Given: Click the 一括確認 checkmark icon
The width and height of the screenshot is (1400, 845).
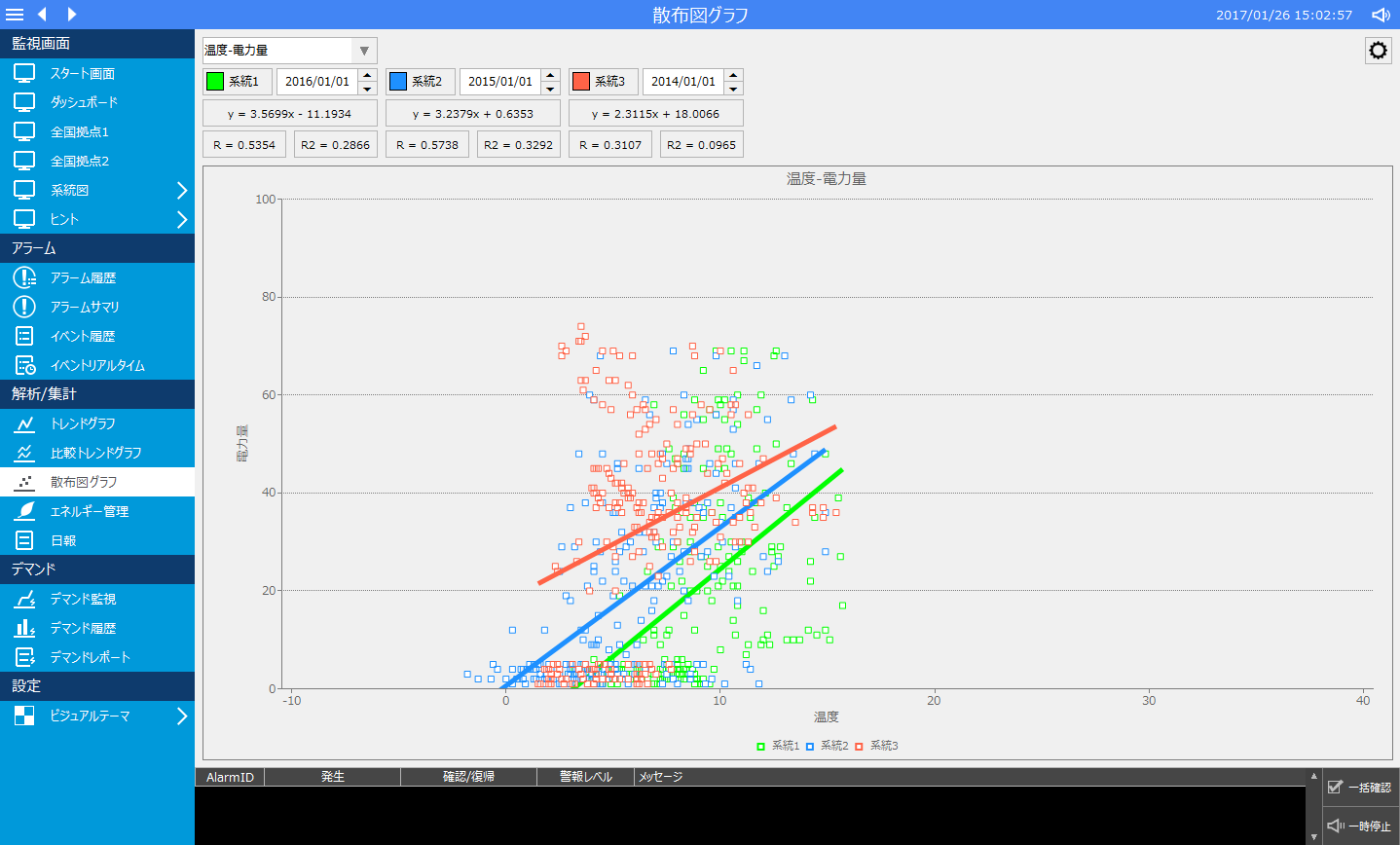Looking at the screenshot, I should (1335, 787).
